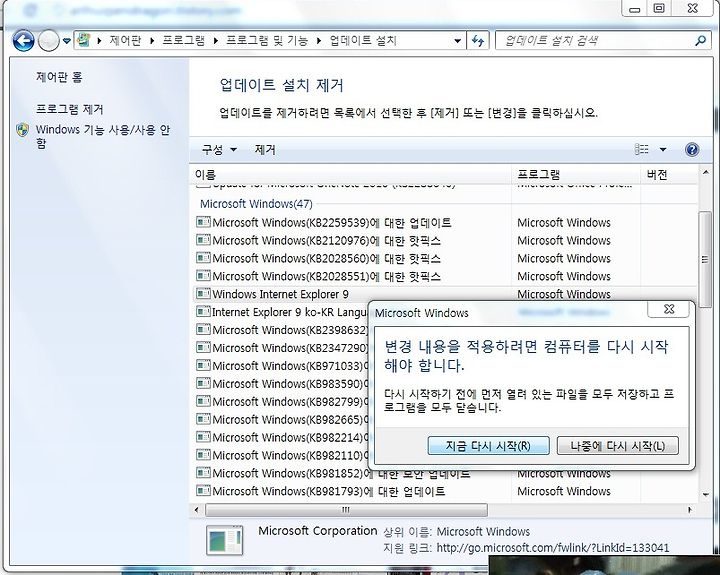
Task: Click the Control Panel icon in address bar
Action: coord(84,40)
